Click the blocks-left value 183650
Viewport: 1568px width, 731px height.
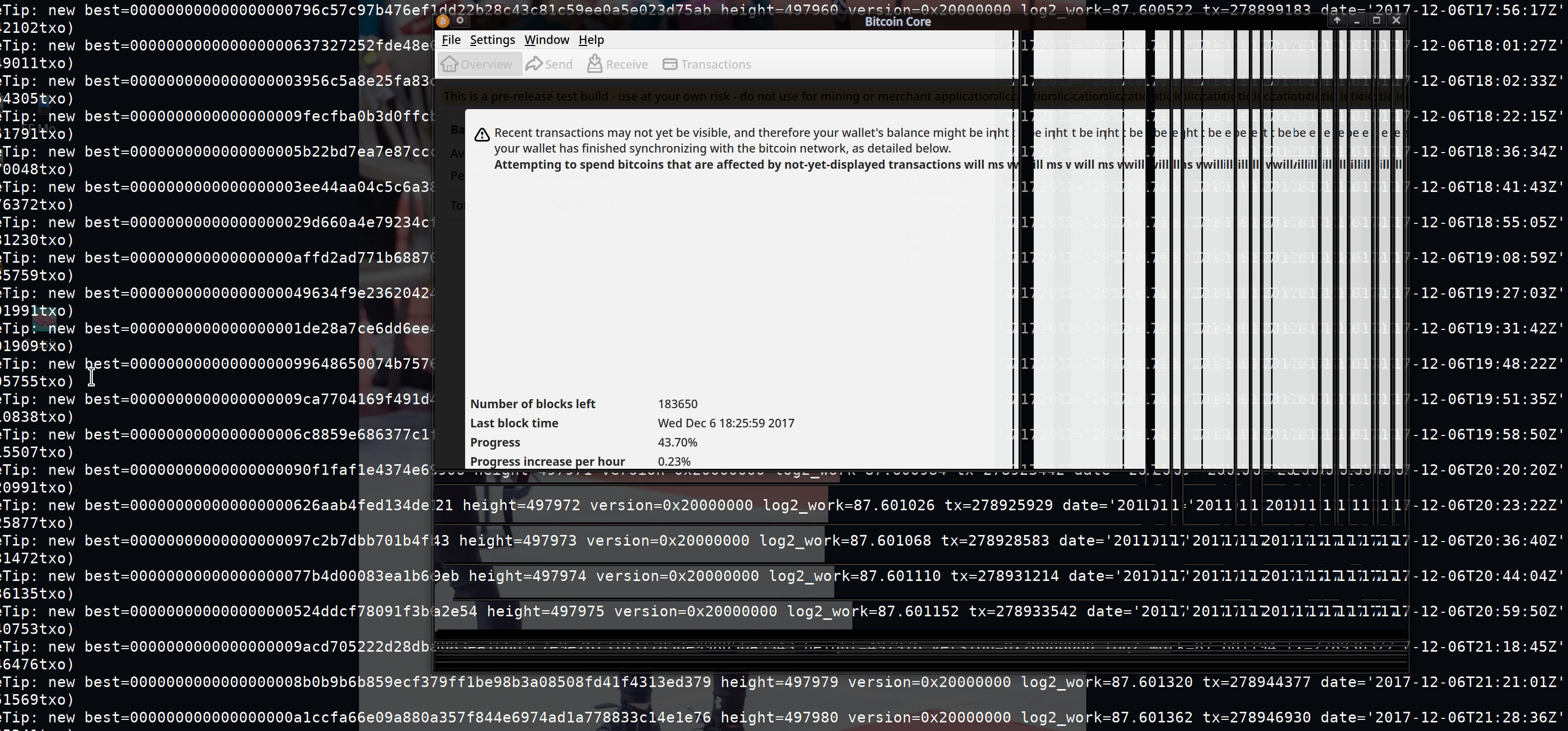678,404
